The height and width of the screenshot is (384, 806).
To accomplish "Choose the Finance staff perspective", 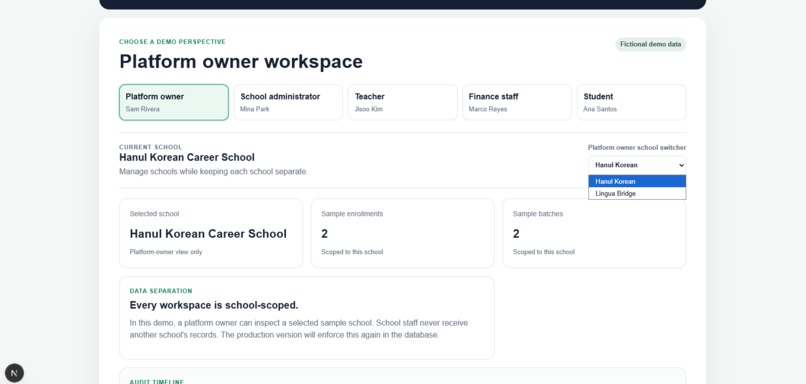I will 517,102.
